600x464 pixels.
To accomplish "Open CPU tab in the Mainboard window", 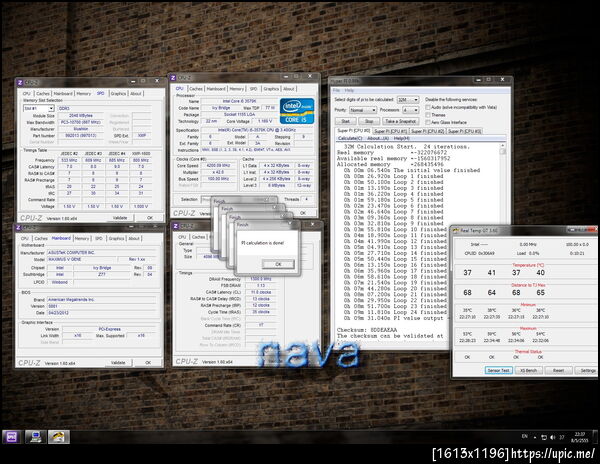I will click(x=24, y=238).
